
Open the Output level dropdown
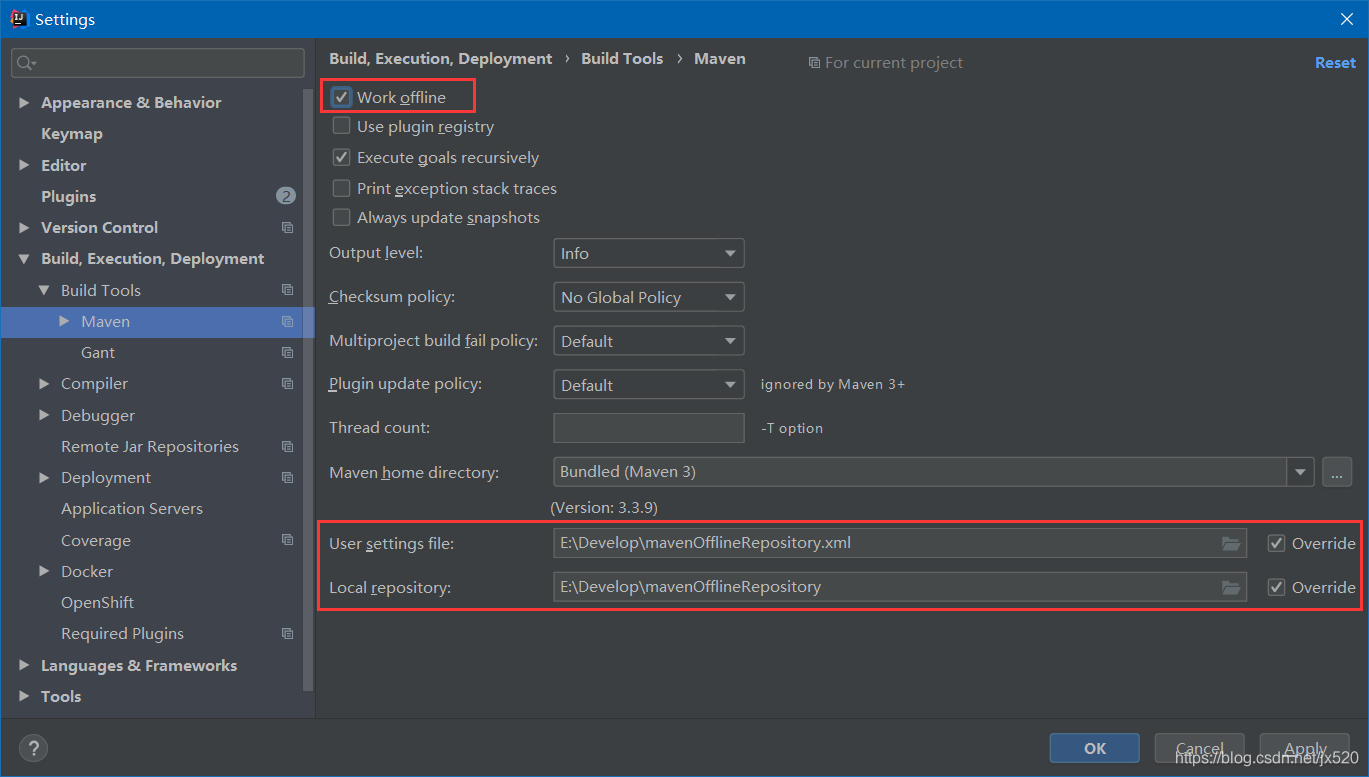pos(649,253)
